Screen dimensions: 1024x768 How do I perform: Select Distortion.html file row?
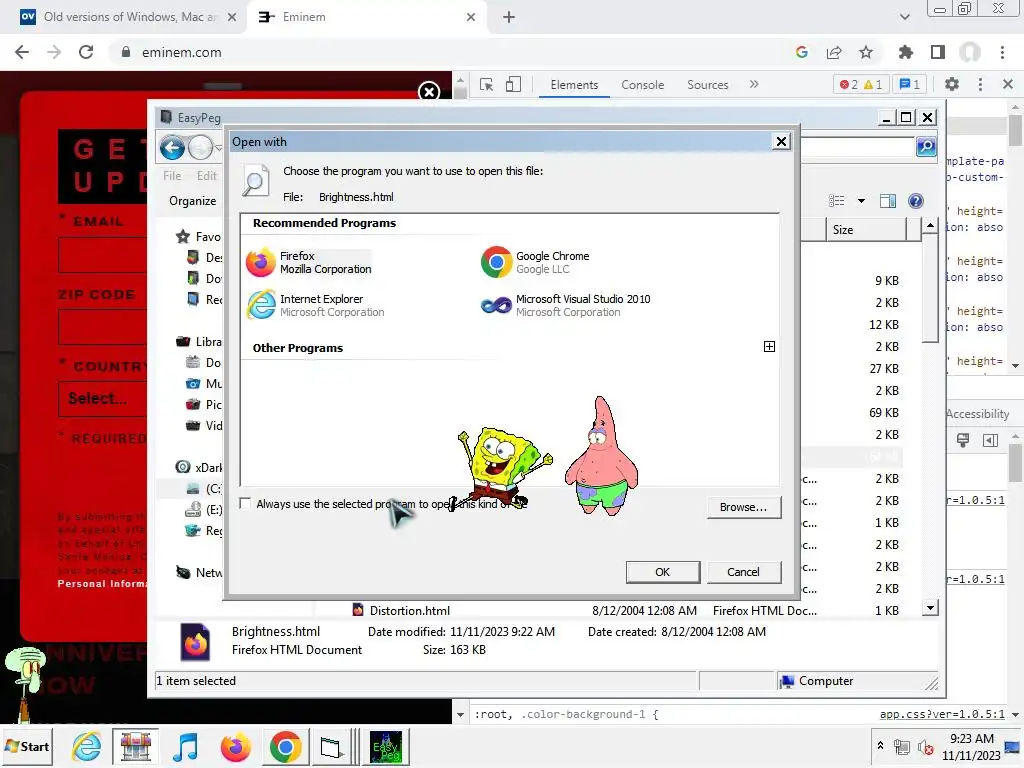[584, 611]
